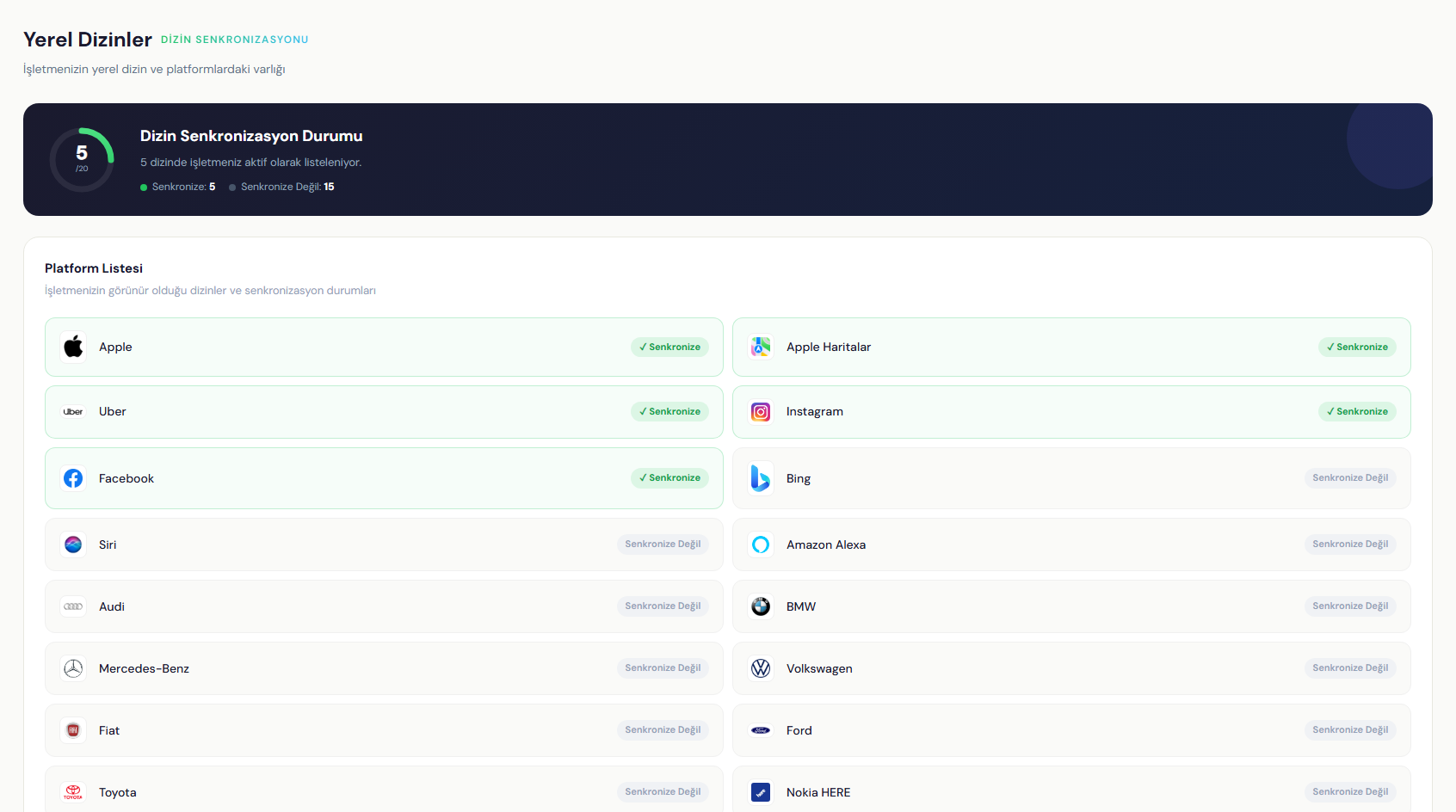Click the Fiat logo icon

point(73,730)
